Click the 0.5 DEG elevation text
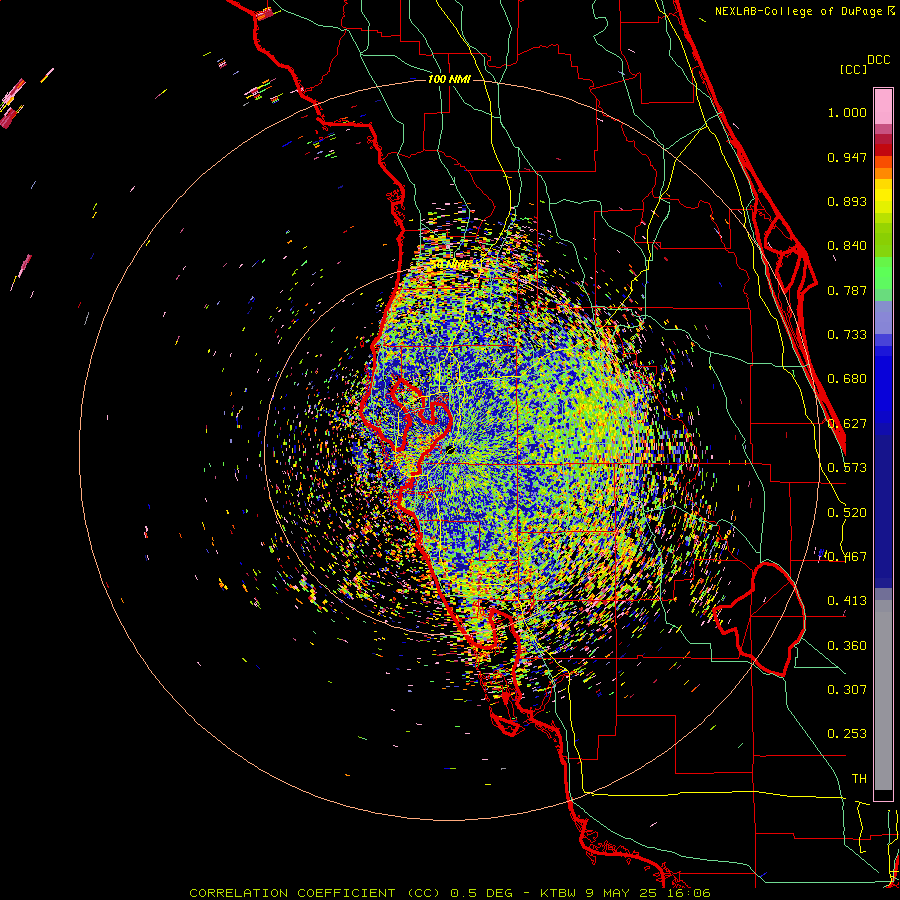The height and width of the screenshot is (900, 900). (x=482, y=893)
